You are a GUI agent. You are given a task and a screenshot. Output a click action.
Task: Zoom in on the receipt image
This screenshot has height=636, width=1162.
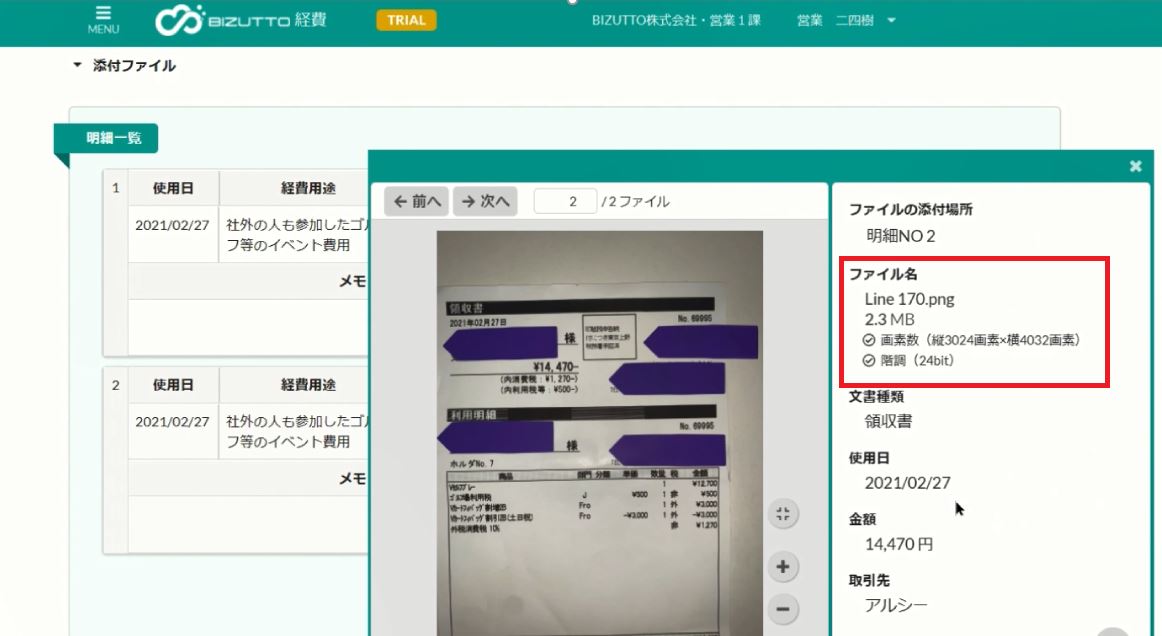click(x=782, y=567)
